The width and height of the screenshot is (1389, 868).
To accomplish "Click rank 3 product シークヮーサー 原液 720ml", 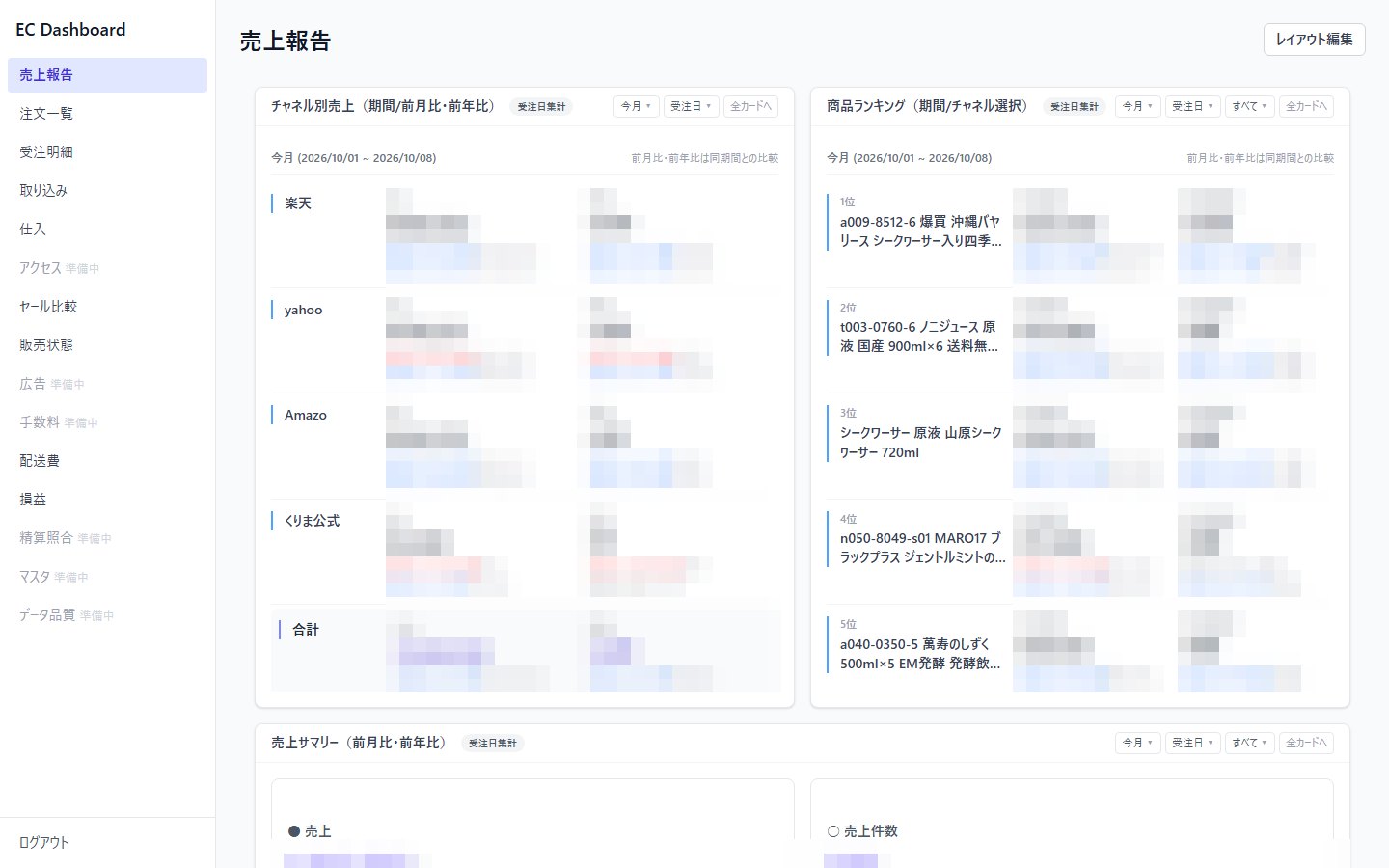I will point(921,443).
